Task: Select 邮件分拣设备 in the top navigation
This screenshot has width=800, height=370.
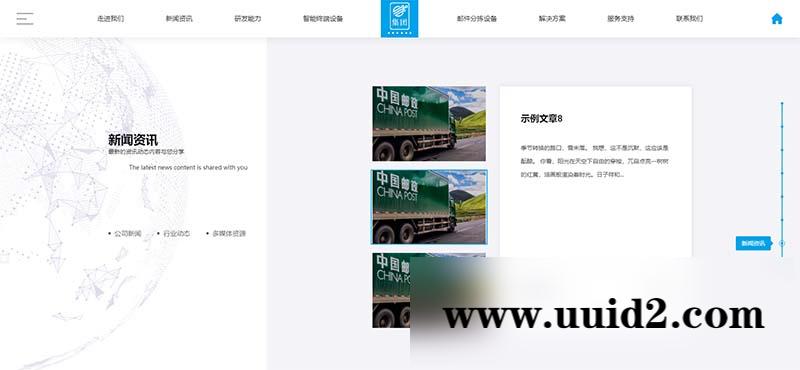Action: [477, 19]
